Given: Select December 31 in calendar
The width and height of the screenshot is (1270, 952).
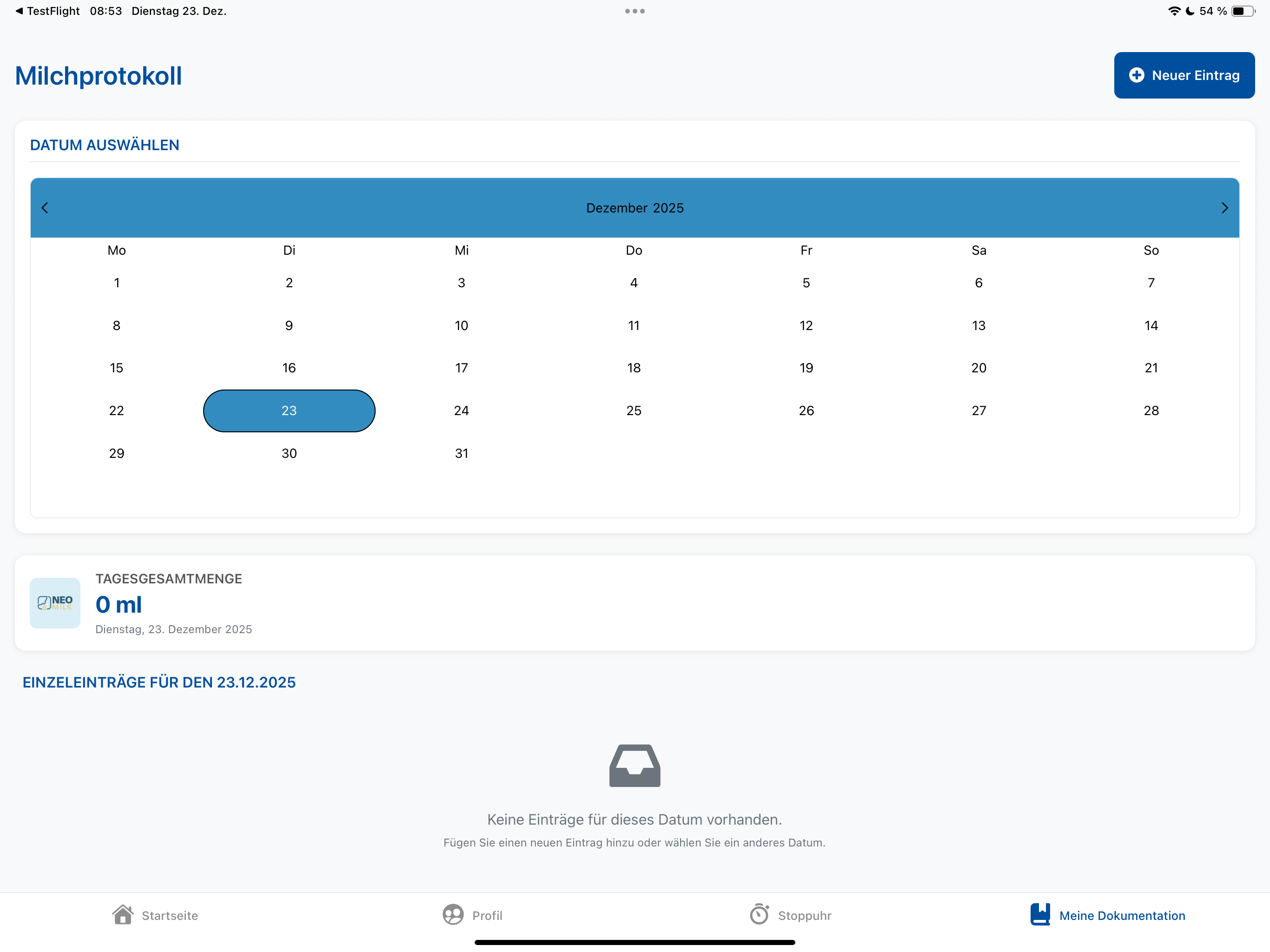Looking at the screenshot, I should click(x=462, y=454).
